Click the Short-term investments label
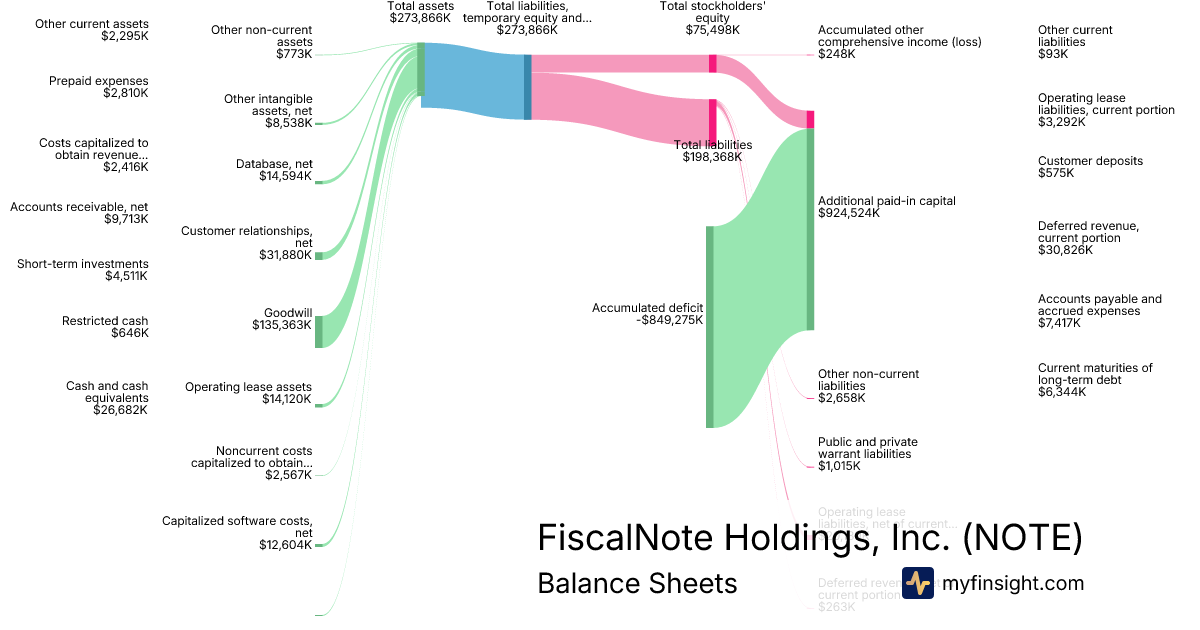 (x=82, y=270)
